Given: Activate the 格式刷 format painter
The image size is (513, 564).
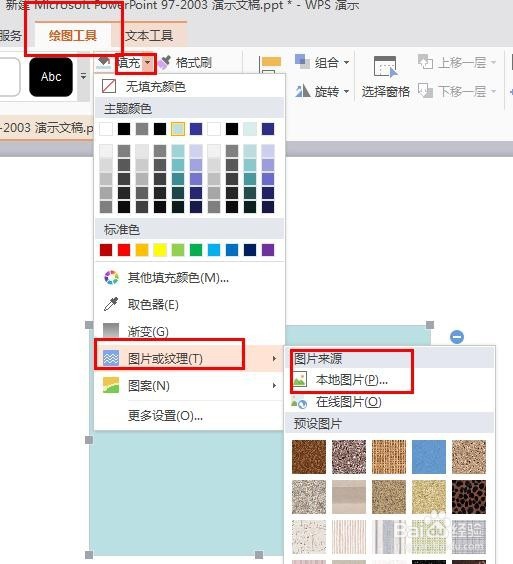Looking at the screenshot, I should coord(185,63).
